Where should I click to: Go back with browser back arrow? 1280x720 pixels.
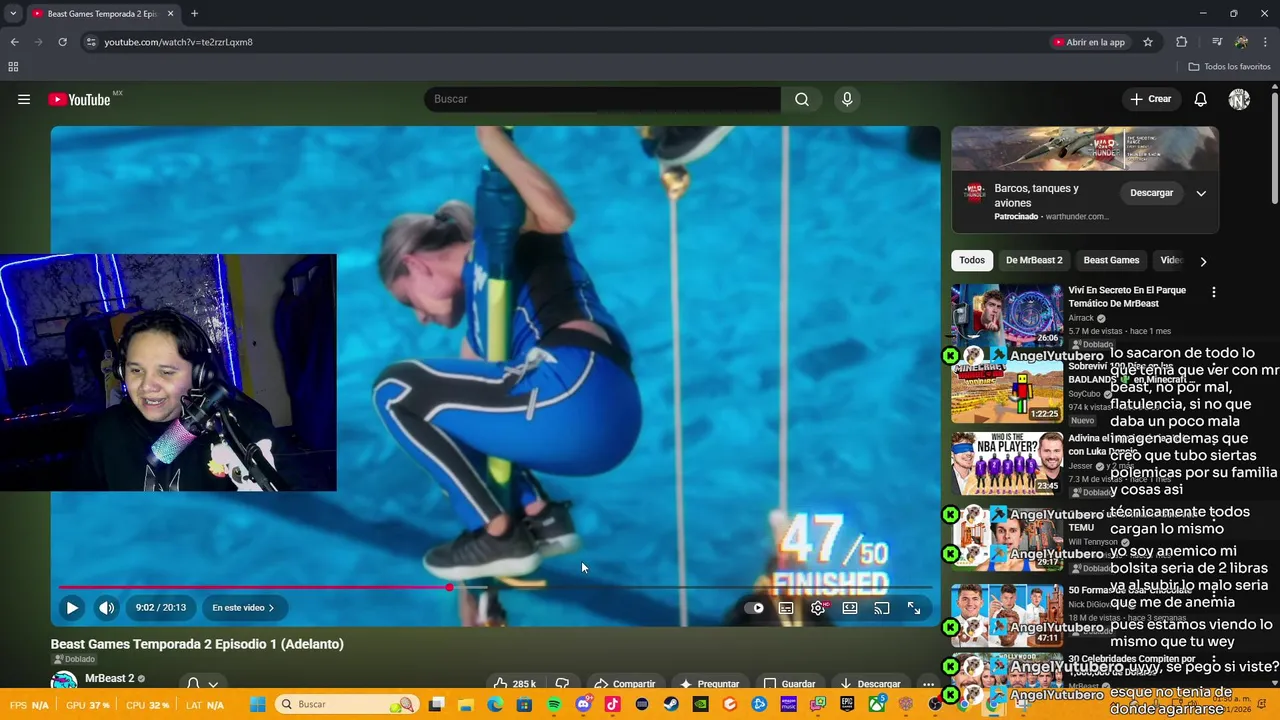(x=14, y=42)
